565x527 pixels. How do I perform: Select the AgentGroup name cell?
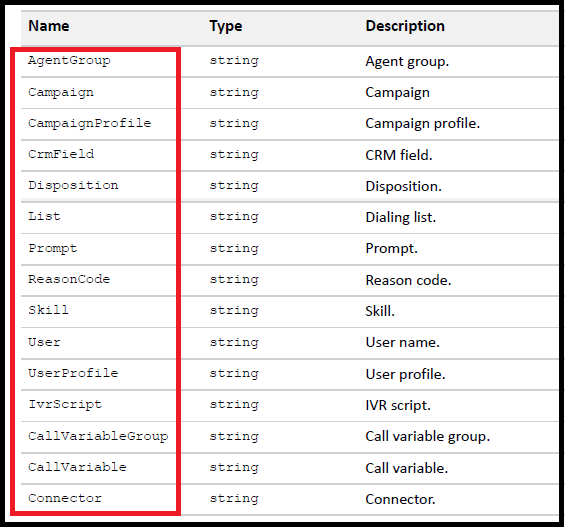(69, 61)
